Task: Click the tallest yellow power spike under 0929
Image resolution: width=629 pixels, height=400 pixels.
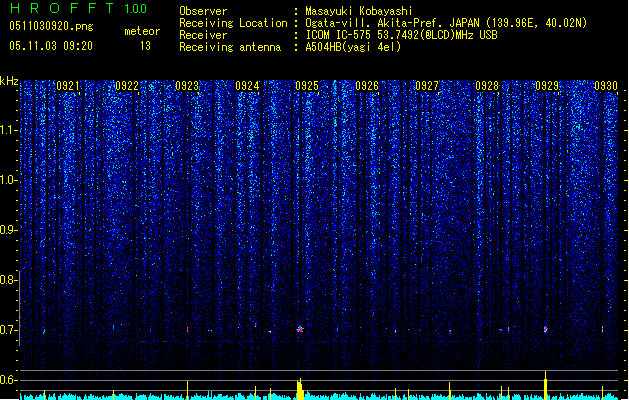Action: [546, 385]
